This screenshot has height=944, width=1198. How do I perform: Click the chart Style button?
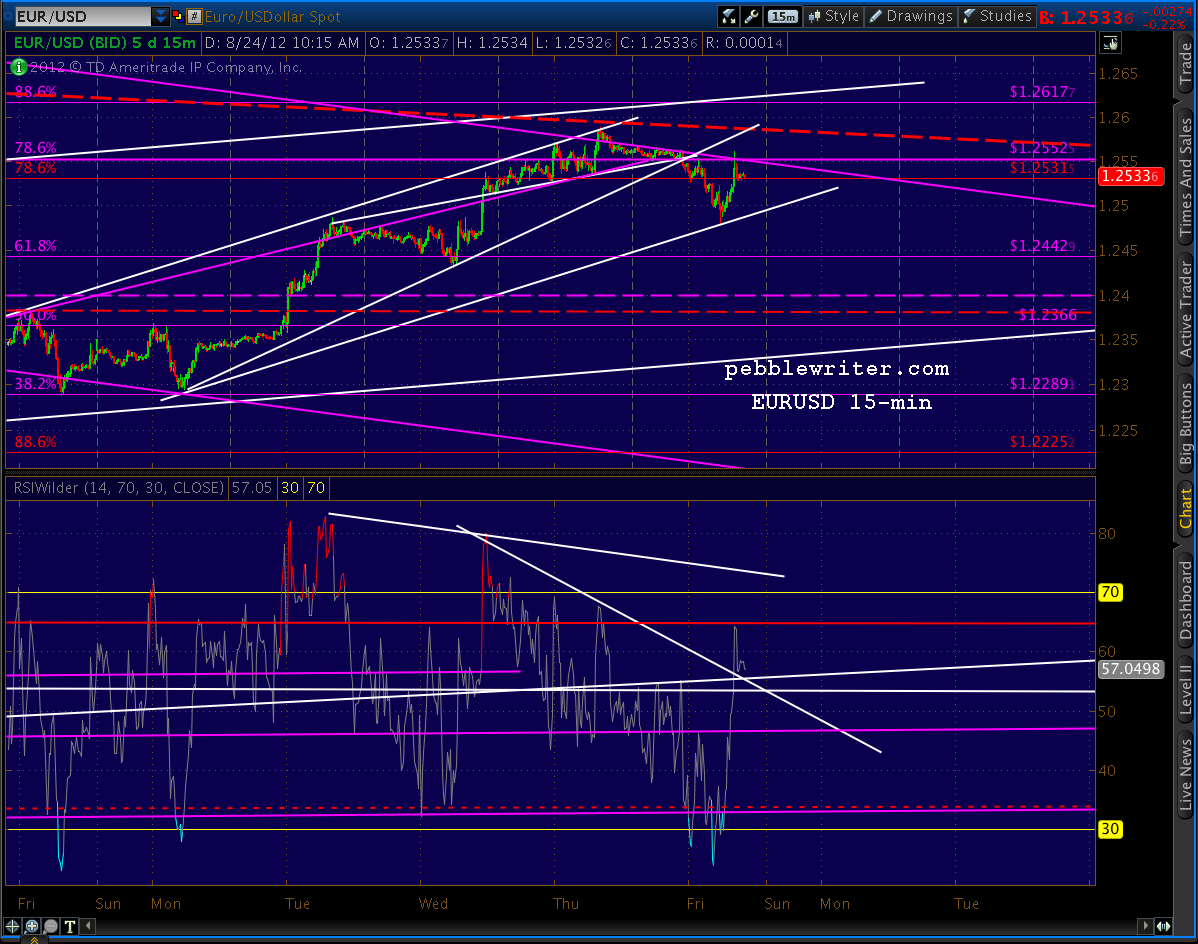[834, 16]
